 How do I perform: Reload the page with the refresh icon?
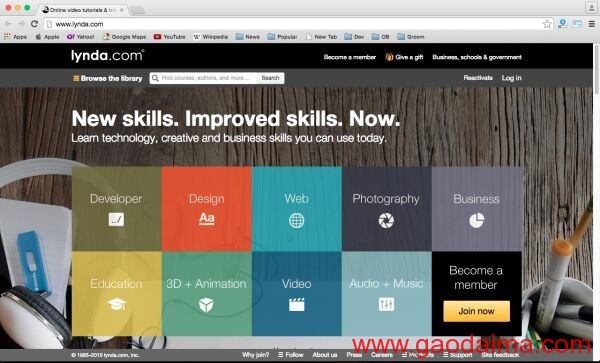point(34,24)
